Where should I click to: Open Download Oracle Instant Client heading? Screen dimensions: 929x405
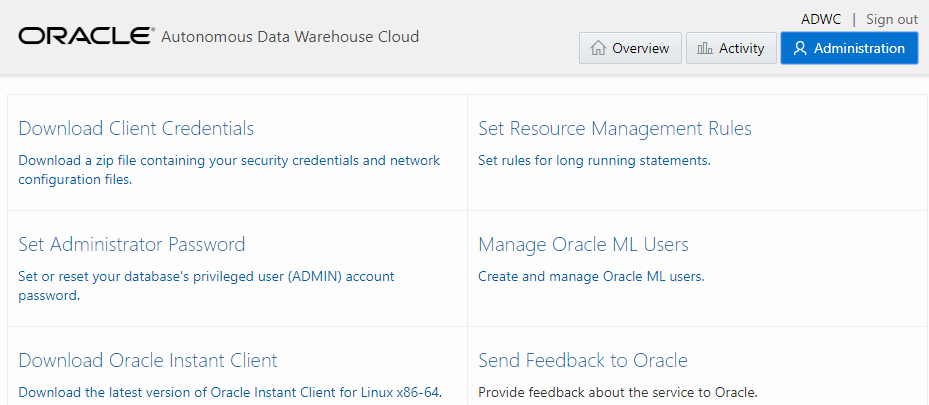coord(148,360)
